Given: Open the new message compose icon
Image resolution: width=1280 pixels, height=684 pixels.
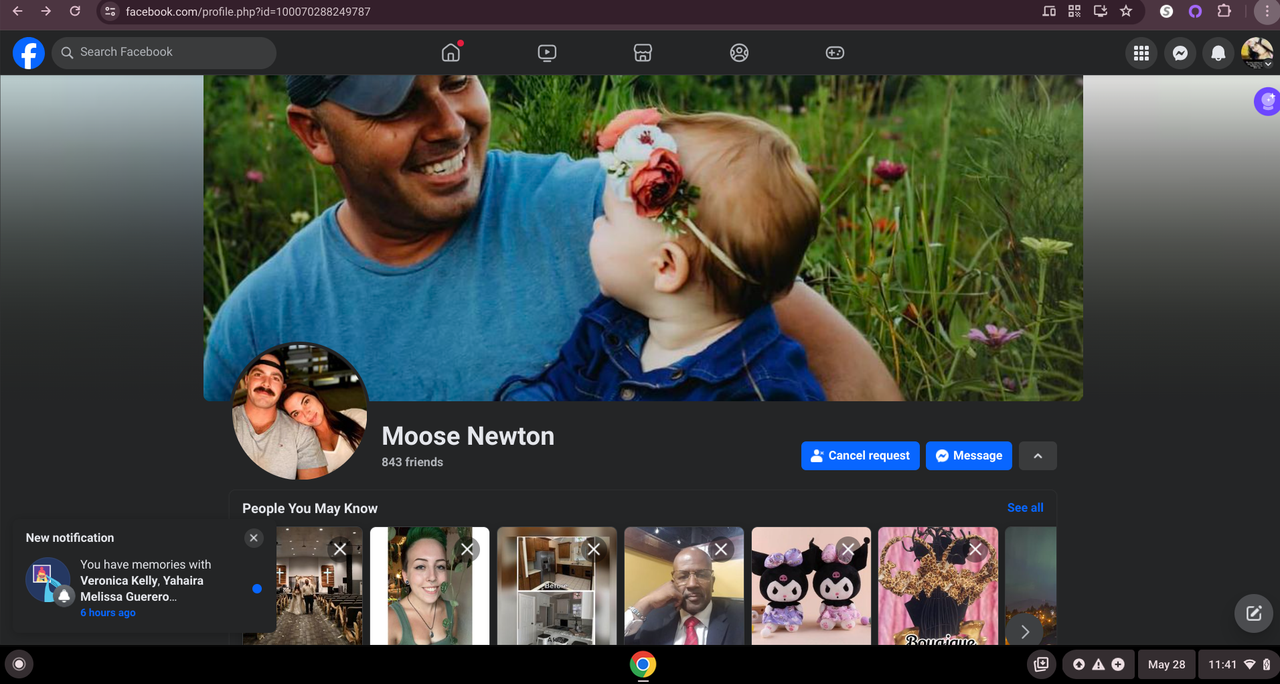Looking at the screenshot, I should [1254, 614].
